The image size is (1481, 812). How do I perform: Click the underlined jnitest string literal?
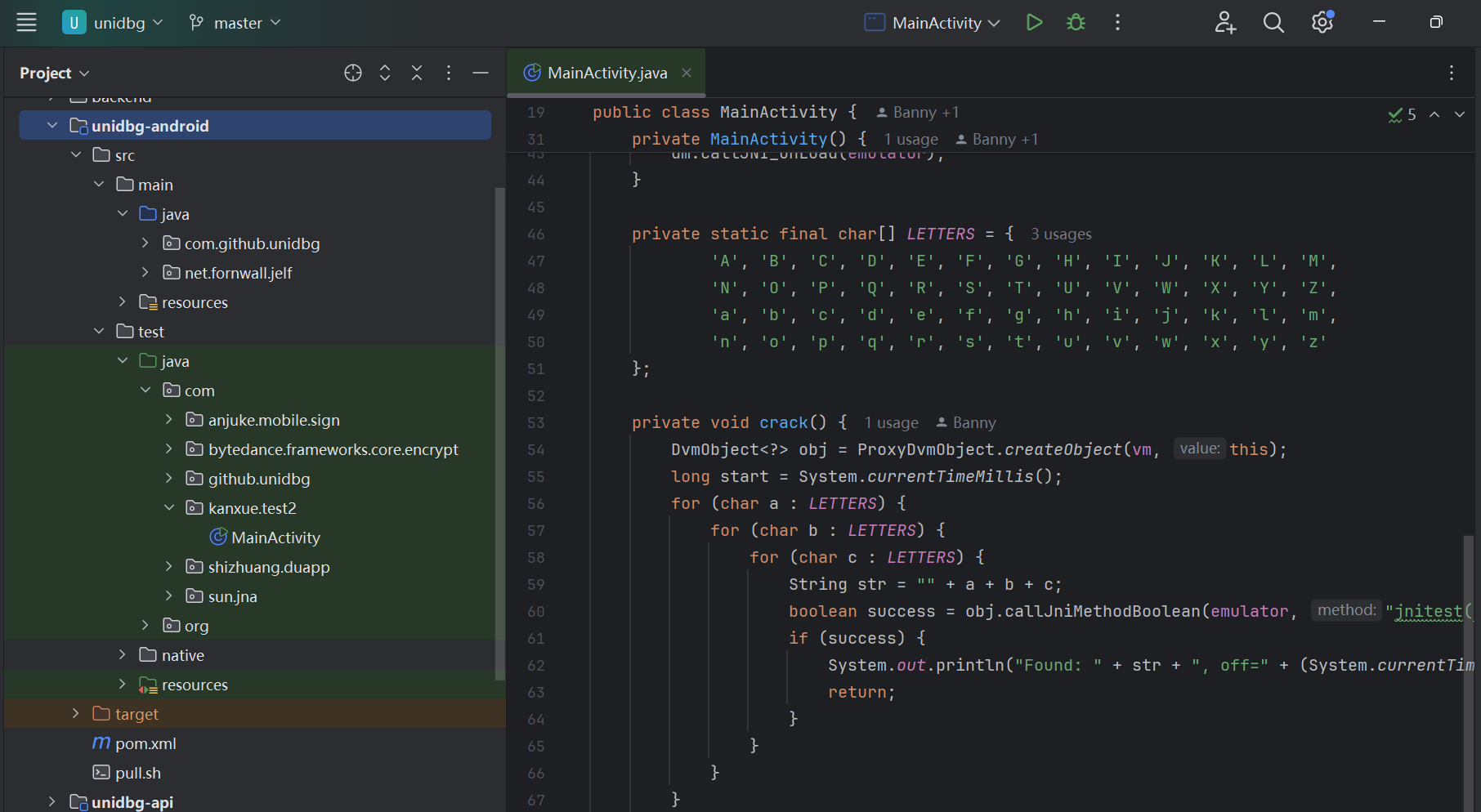1428,611
